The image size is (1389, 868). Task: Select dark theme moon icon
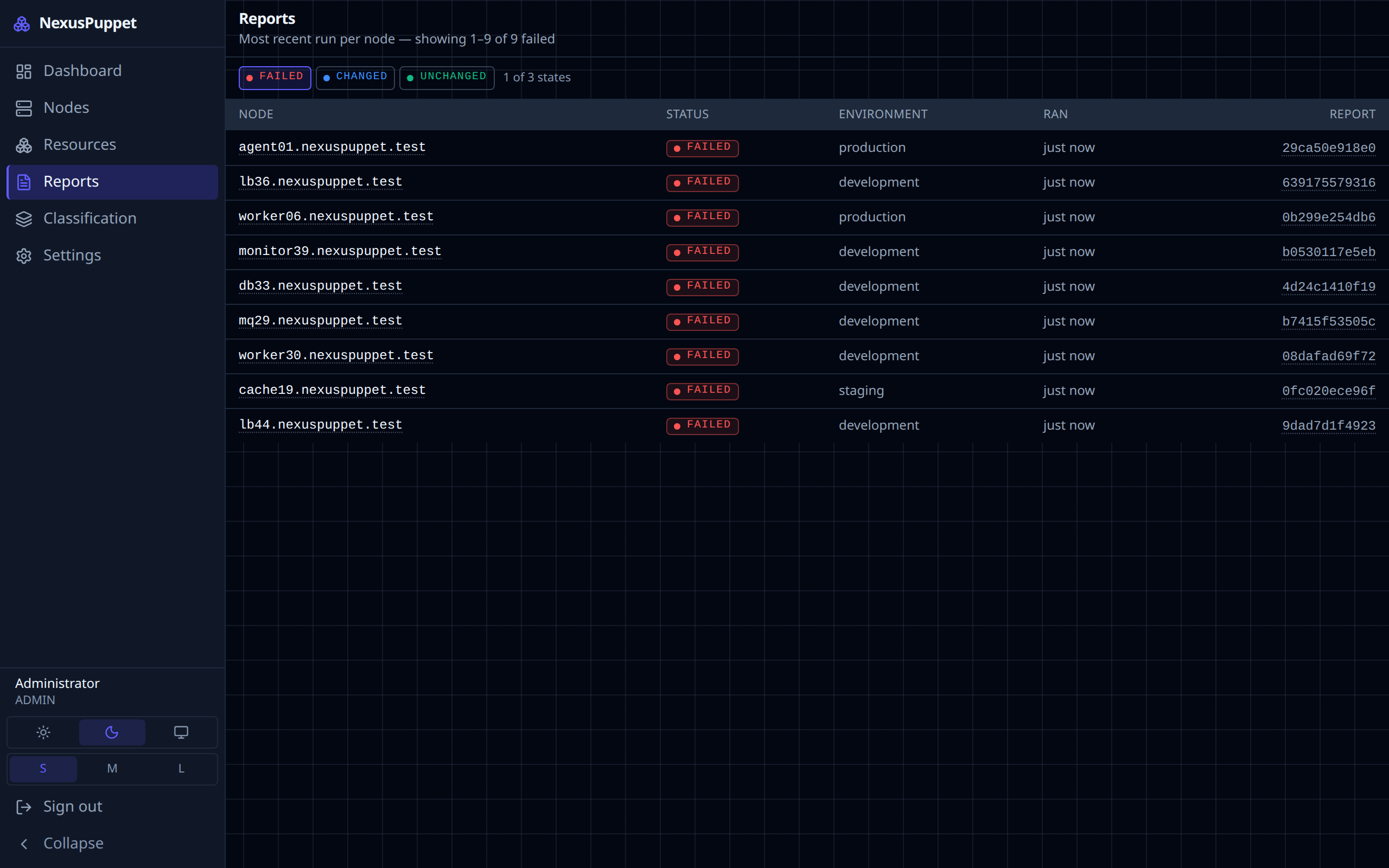pyautogui.click(x=112, y=732)
